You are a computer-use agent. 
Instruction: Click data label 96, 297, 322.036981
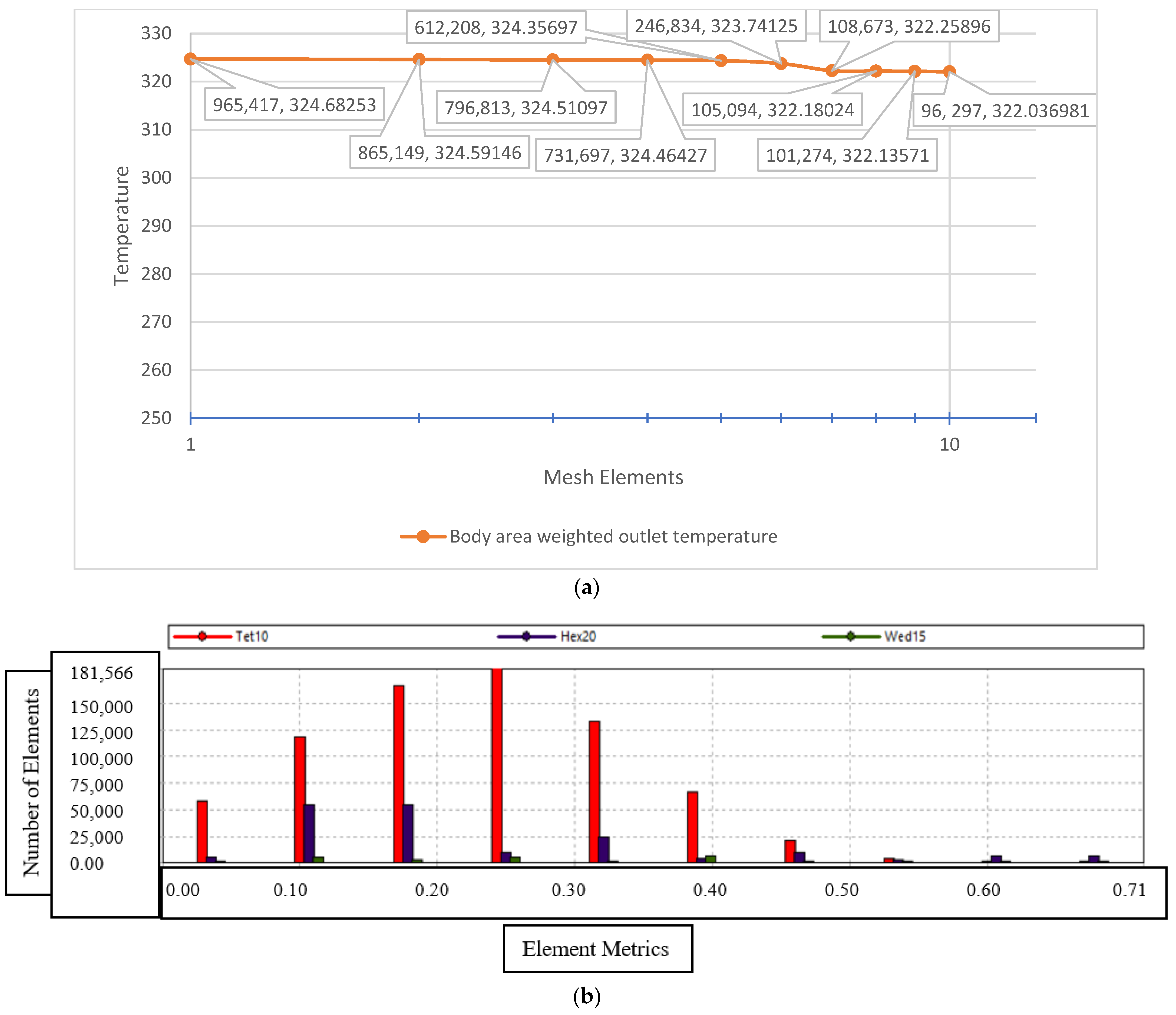click(1005, 111)
